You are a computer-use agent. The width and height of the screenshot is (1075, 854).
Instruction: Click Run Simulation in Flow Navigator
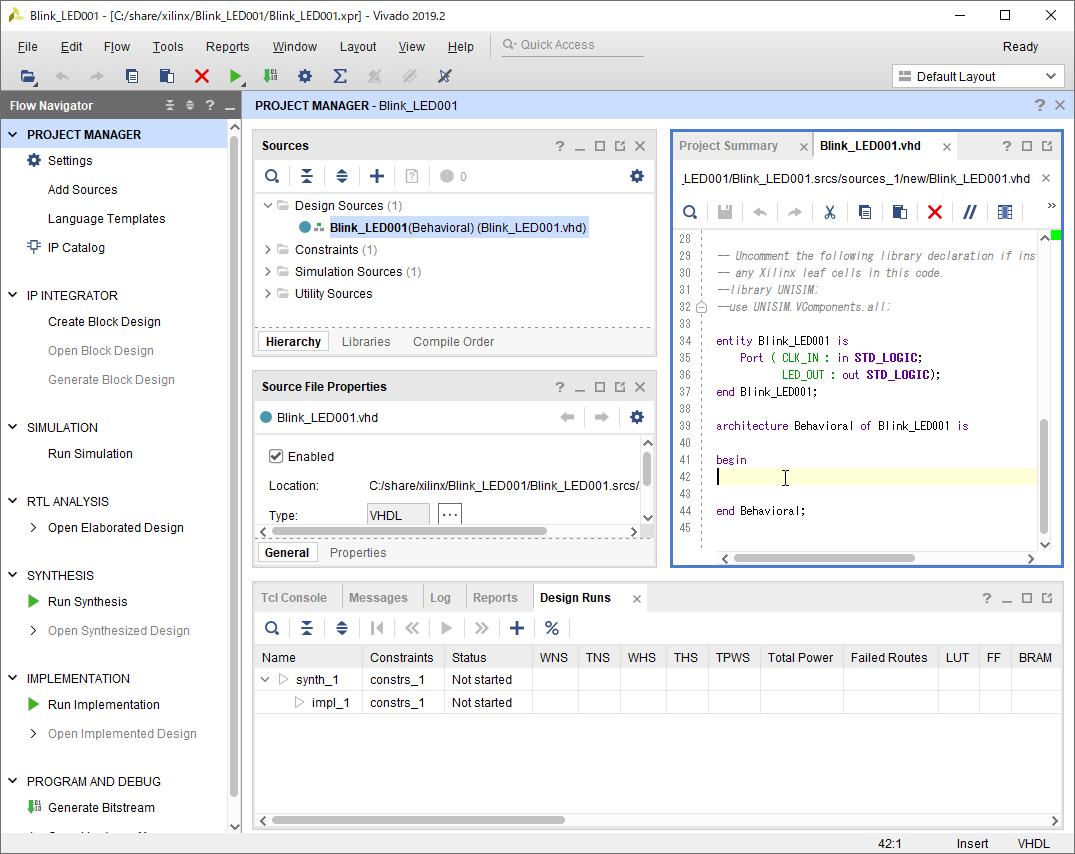pos(90,454)
